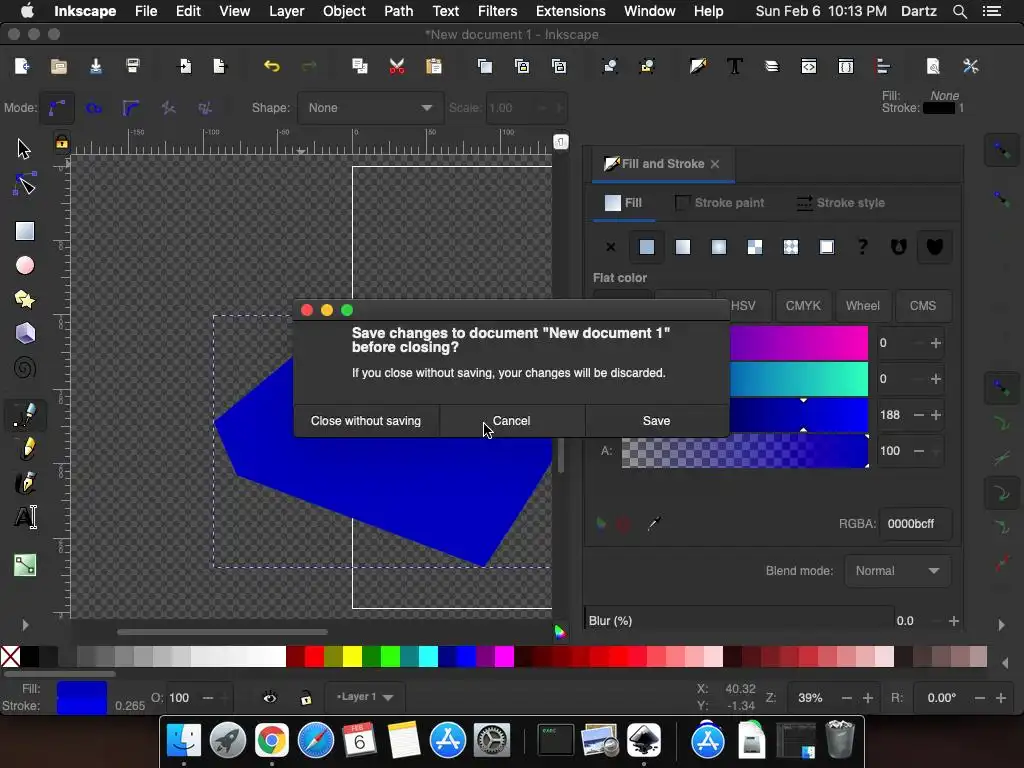Select the Star polygon tool

(25, 300)
